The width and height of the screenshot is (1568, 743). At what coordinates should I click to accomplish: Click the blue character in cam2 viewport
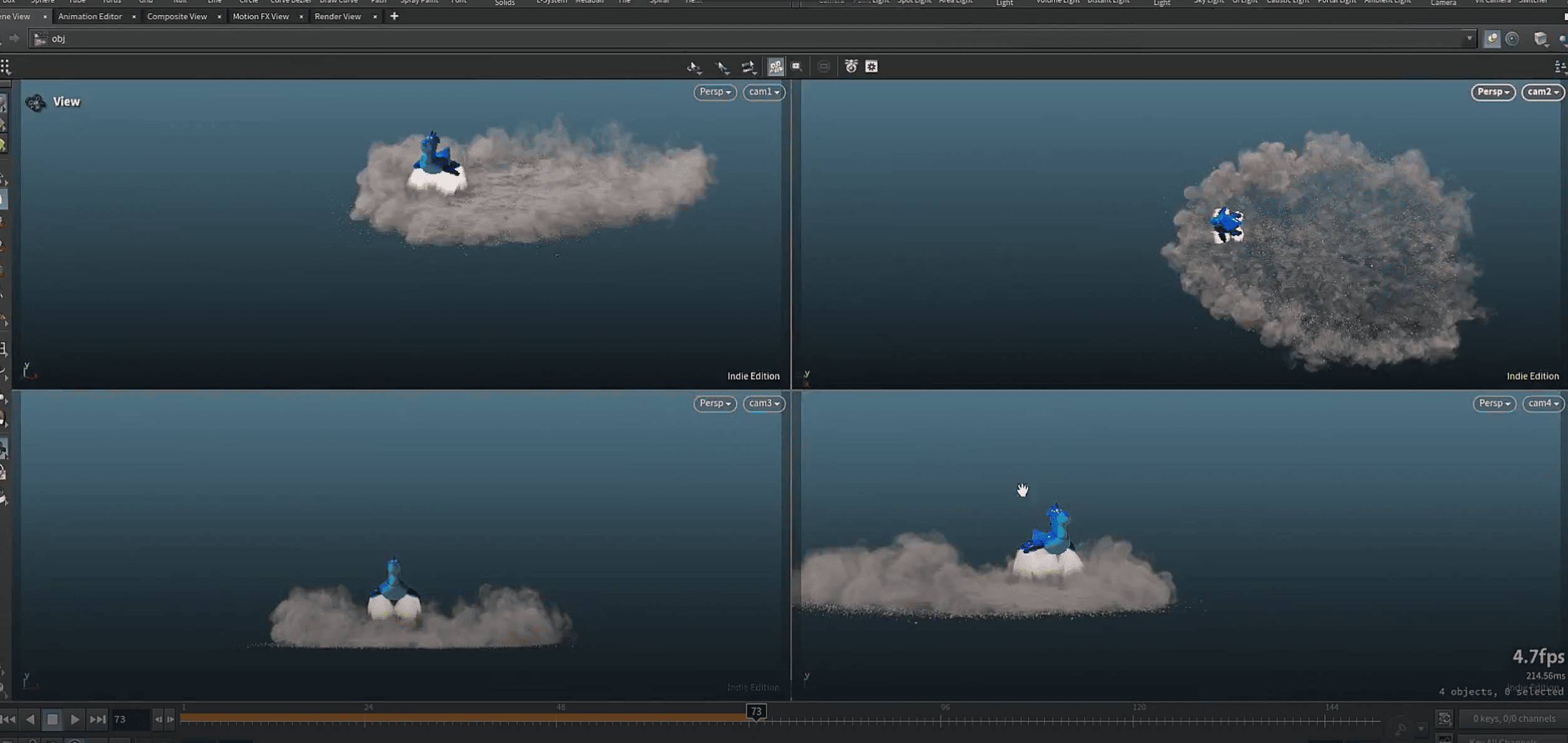coord(1227,222)
